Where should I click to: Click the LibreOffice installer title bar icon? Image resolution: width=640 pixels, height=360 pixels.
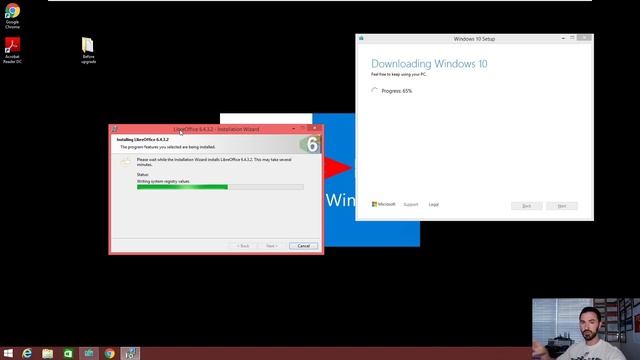[115, 129]
